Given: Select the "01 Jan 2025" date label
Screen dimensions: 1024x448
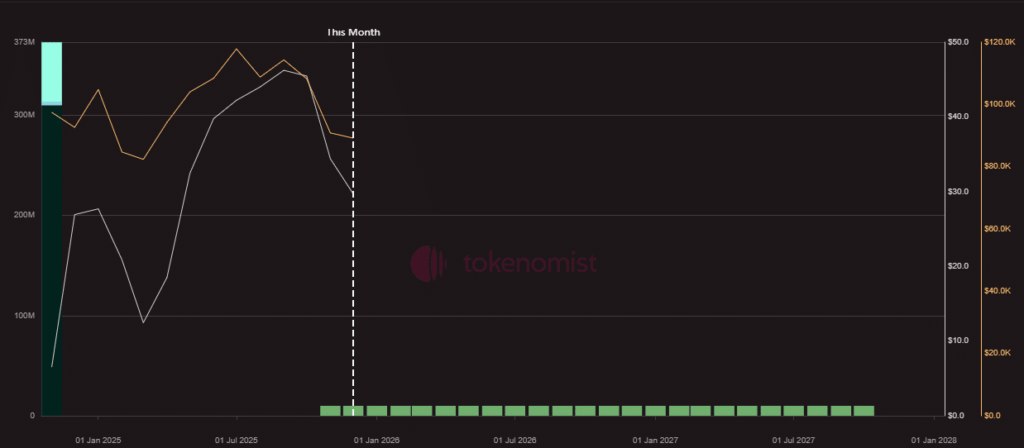Looking at the screenshot, I should [98, 439].
